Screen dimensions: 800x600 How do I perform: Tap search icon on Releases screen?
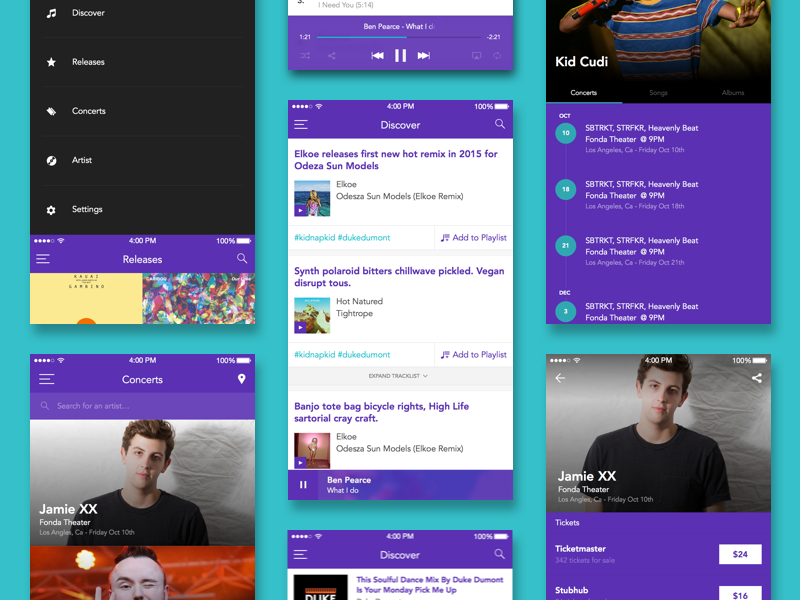tap(242, 259)
